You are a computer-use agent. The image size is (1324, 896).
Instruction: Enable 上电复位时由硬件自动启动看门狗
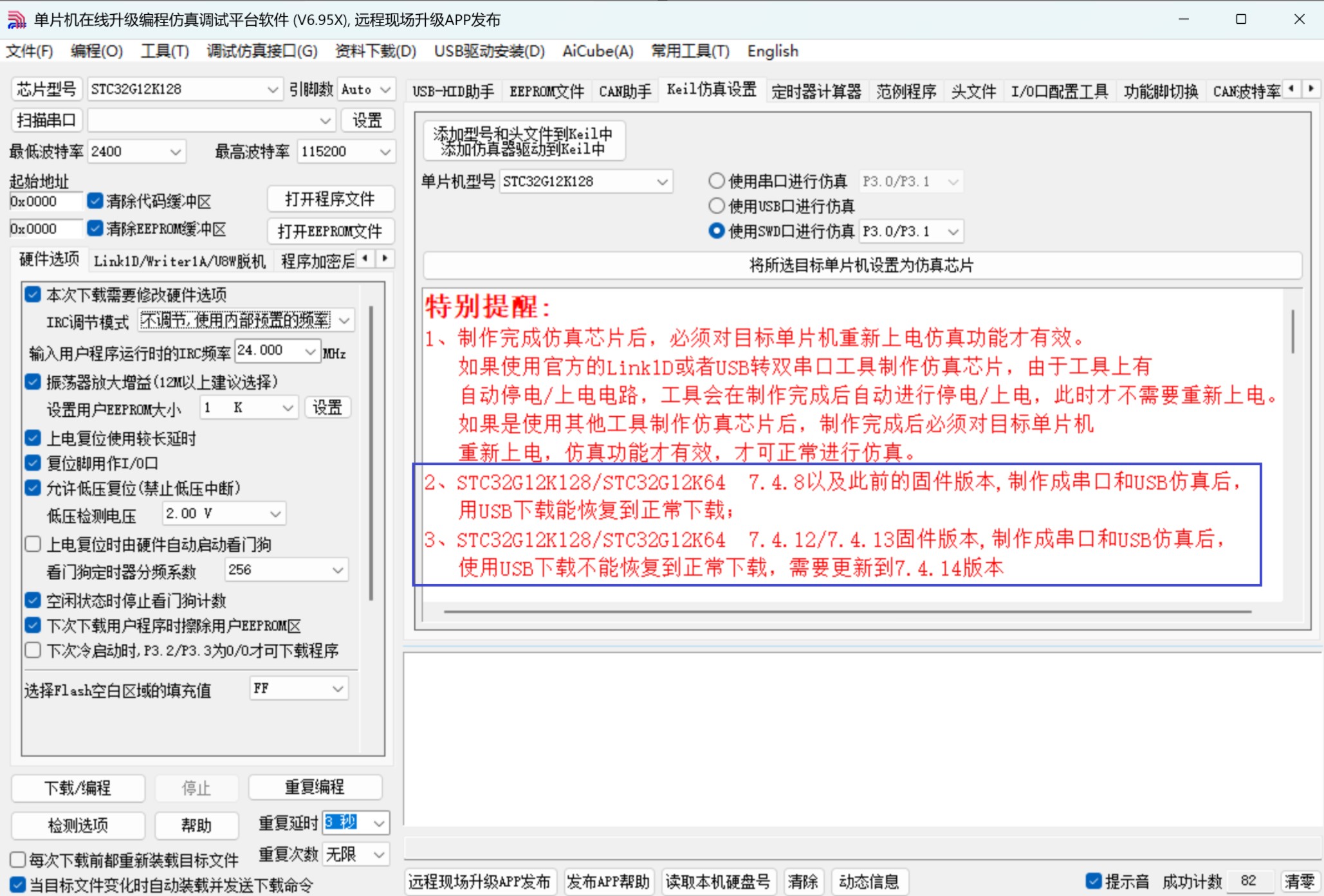(33, 544)
